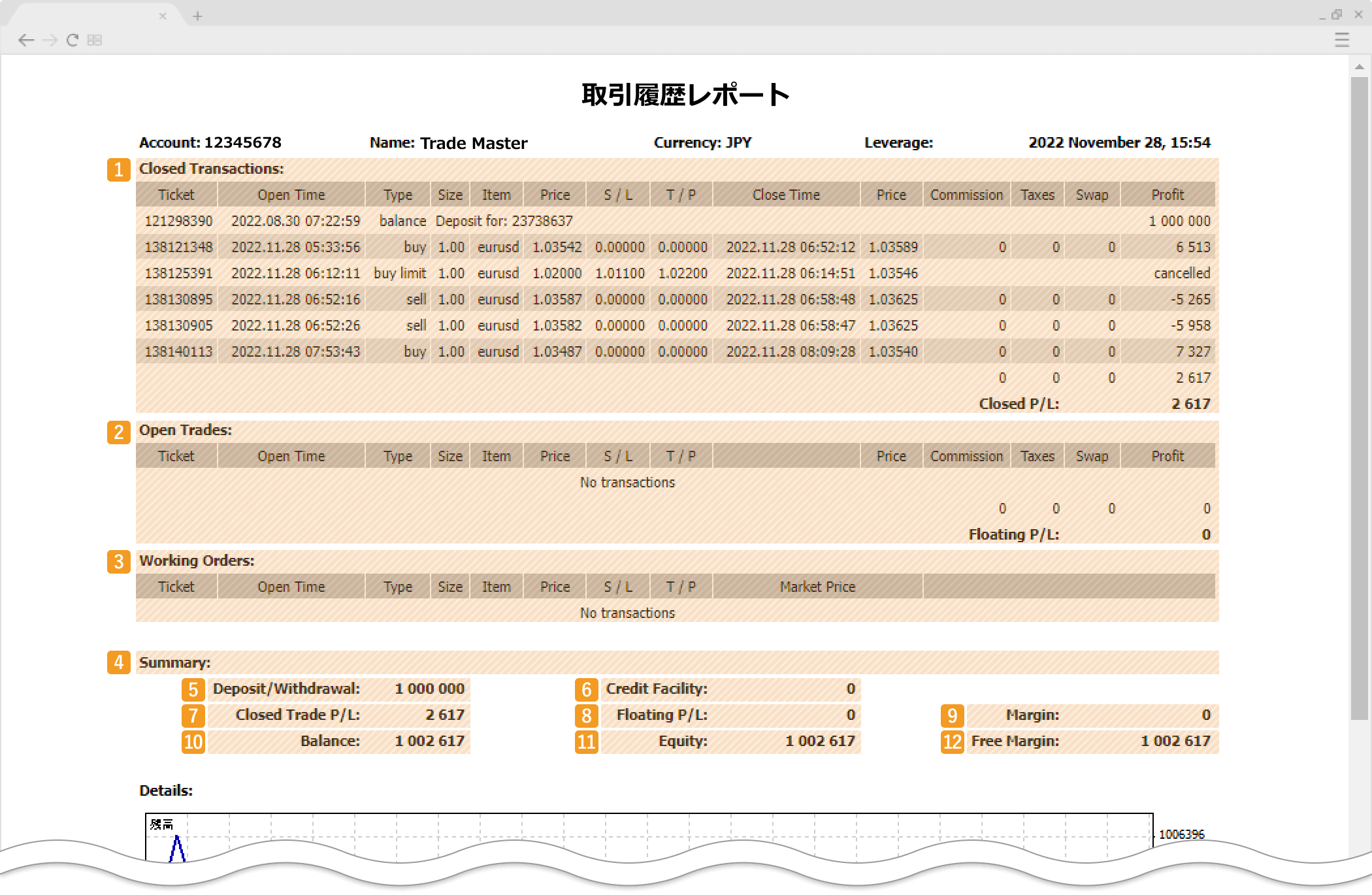Click the Free Margin: label

[x=1015, y=741]
